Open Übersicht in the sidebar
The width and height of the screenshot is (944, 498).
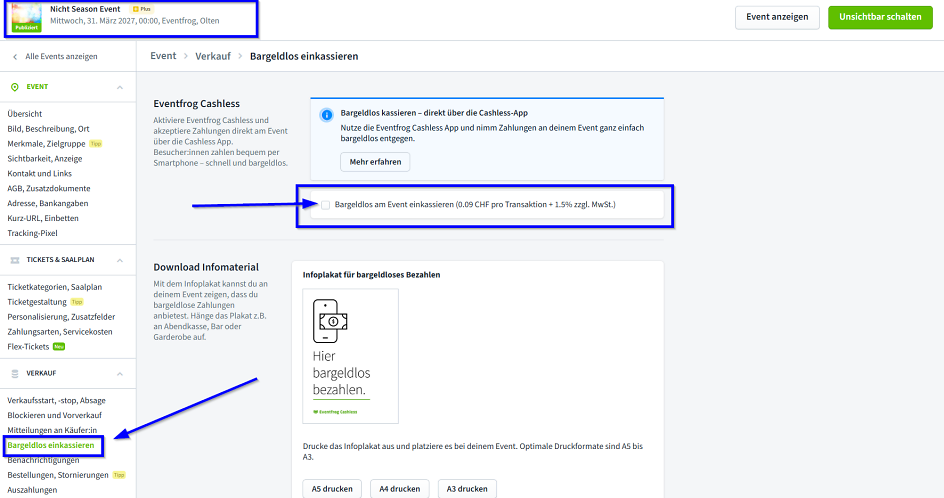point(25,114)
